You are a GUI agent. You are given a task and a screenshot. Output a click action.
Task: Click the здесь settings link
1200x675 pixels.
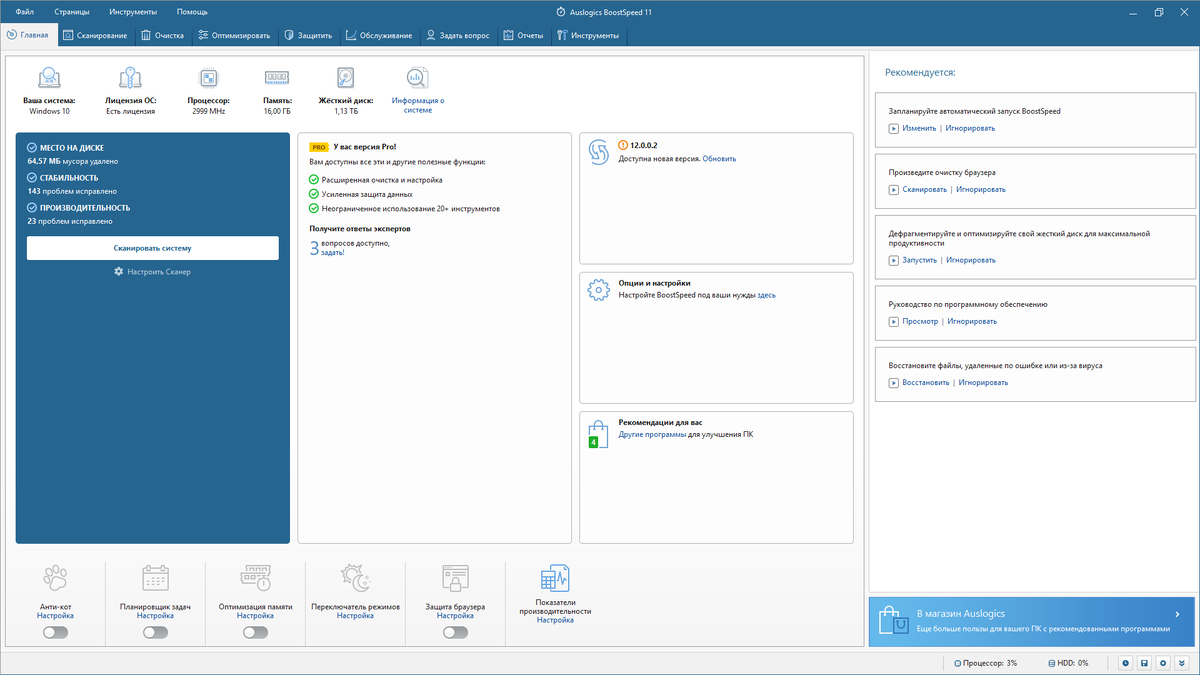[766, 295]
